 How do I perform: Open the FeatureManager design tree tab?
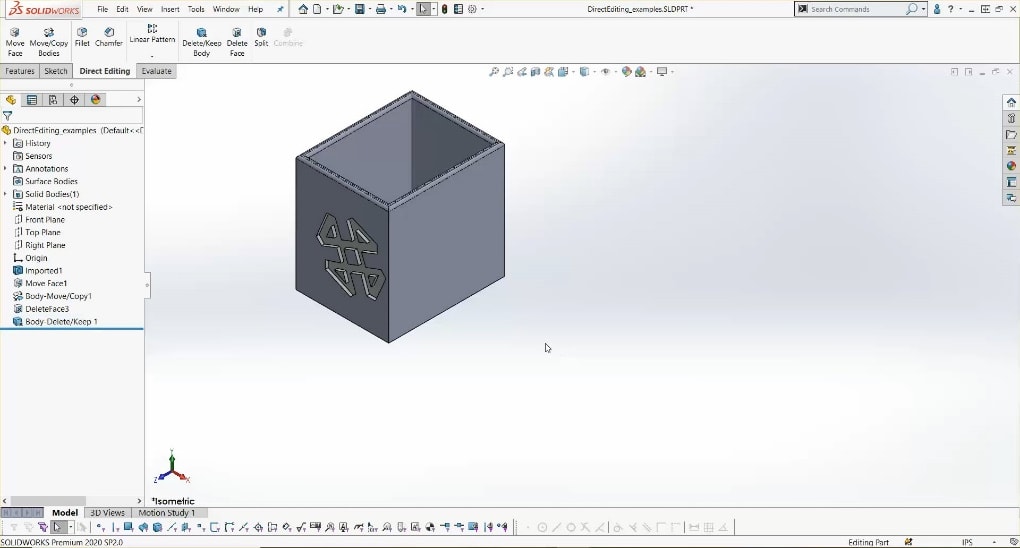point(10,100)
